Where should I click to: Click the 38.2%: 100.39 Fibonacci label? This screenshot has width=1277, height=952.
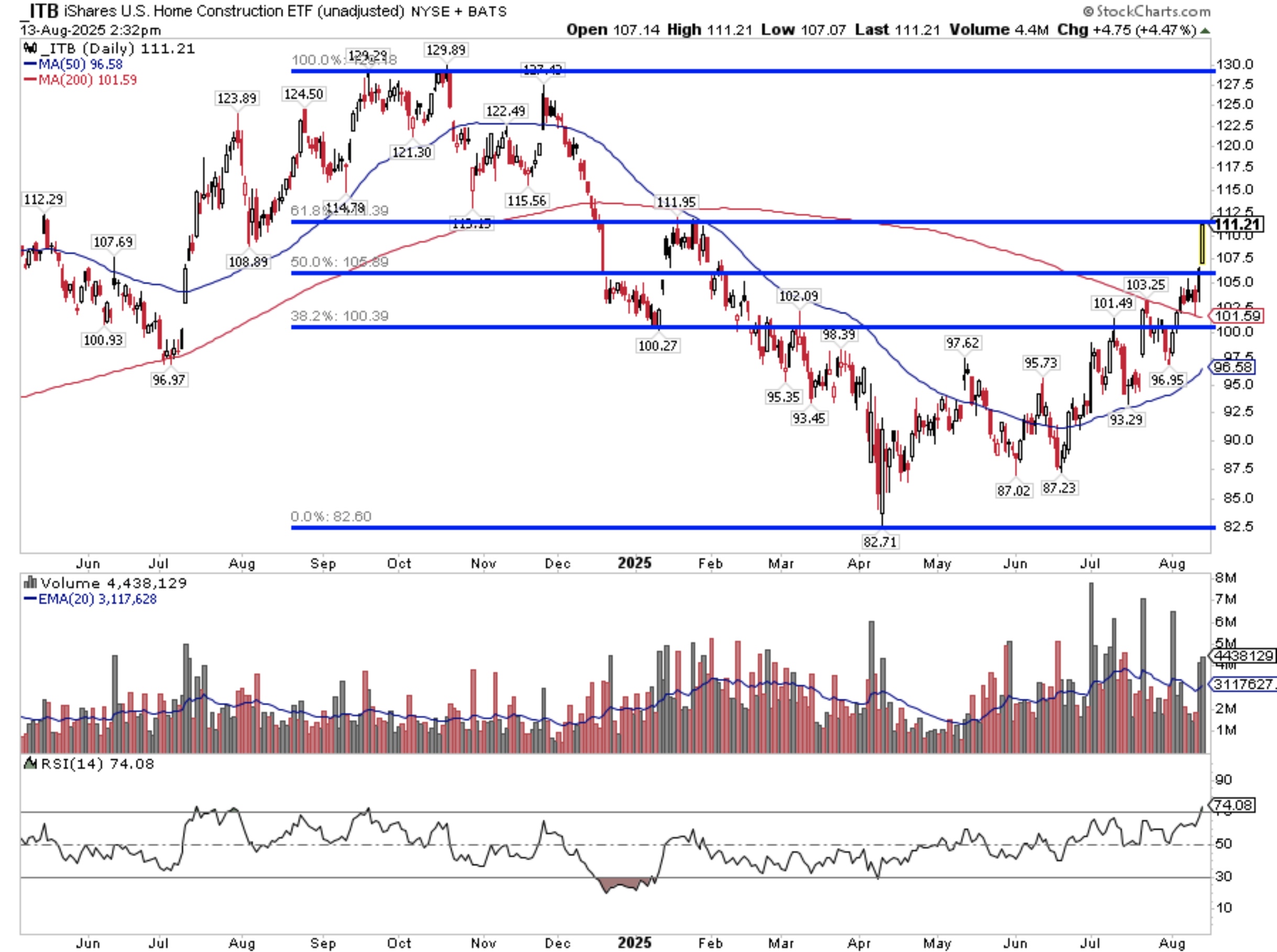[339, 316]
